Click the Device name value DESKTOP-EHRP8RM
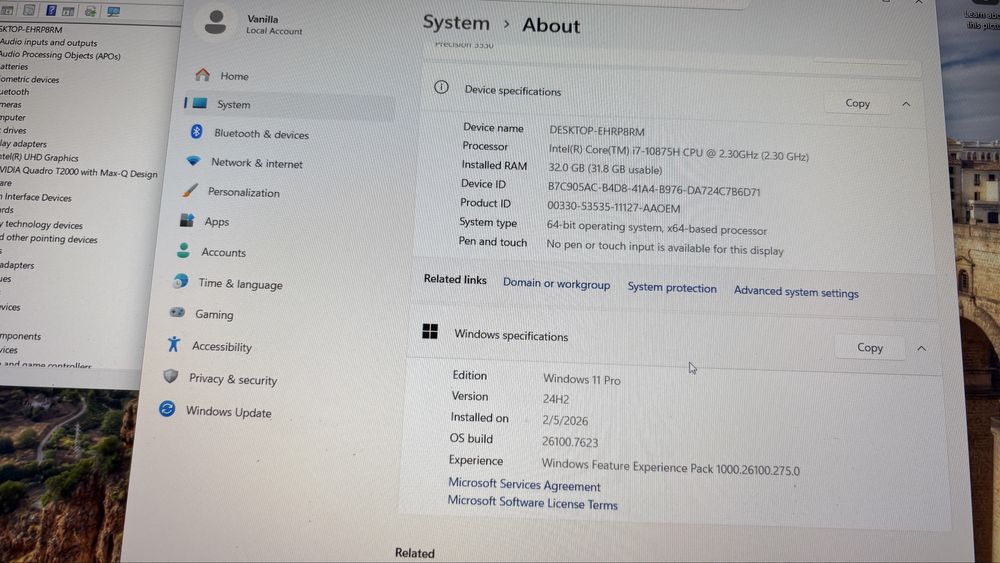 pyautogui.click(x=597, y=131)
